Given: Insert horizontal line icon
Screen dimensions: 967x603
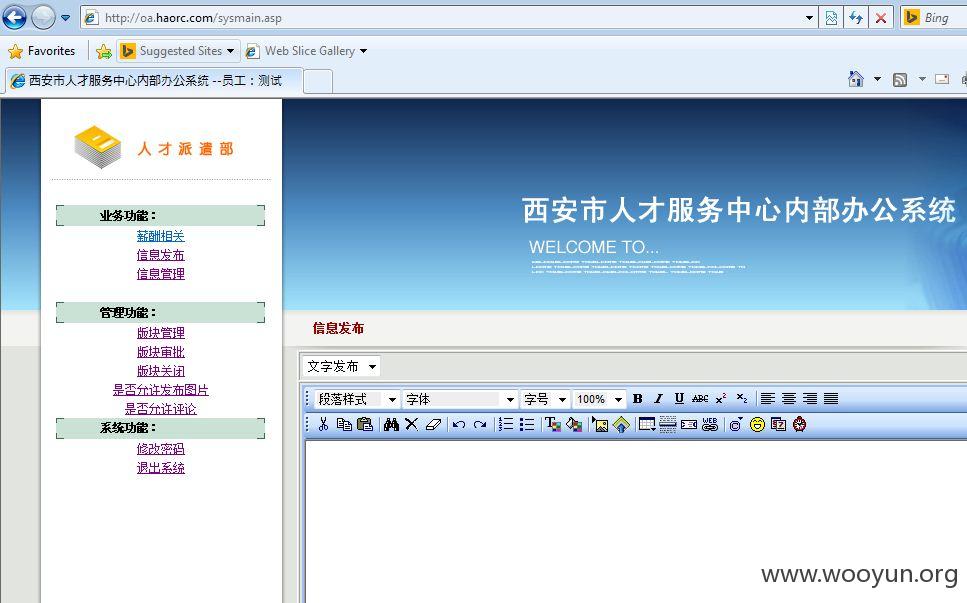Looking at the screenshot, I should click(x=668, y=424).
